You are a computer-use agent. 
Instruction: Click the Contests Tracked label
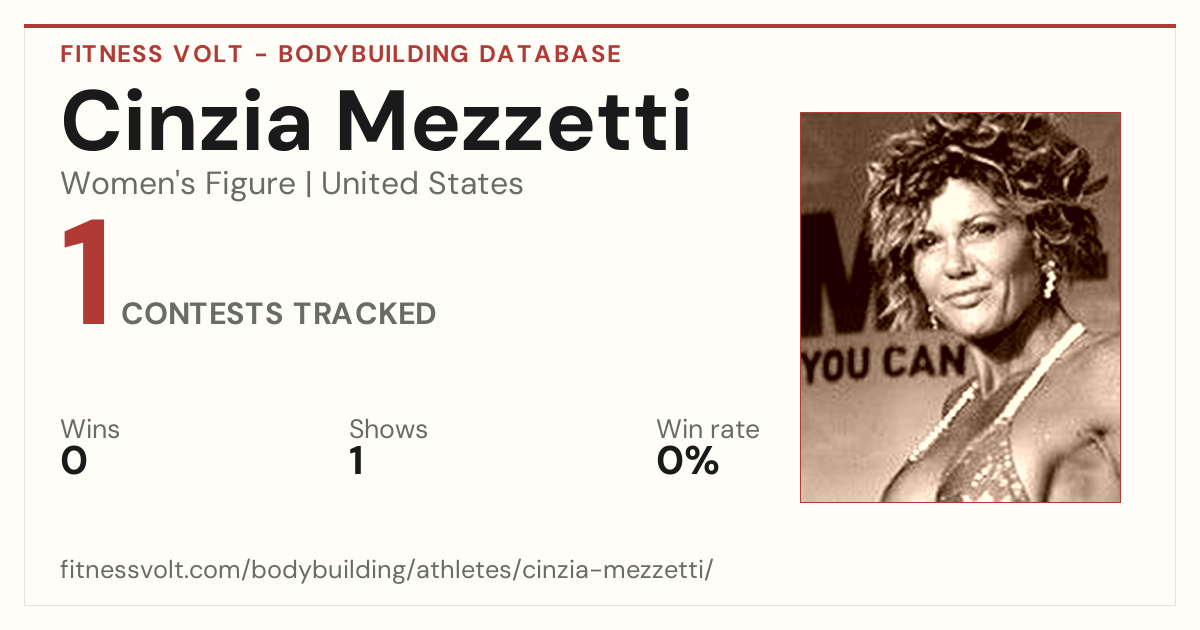tap(279, 314)
